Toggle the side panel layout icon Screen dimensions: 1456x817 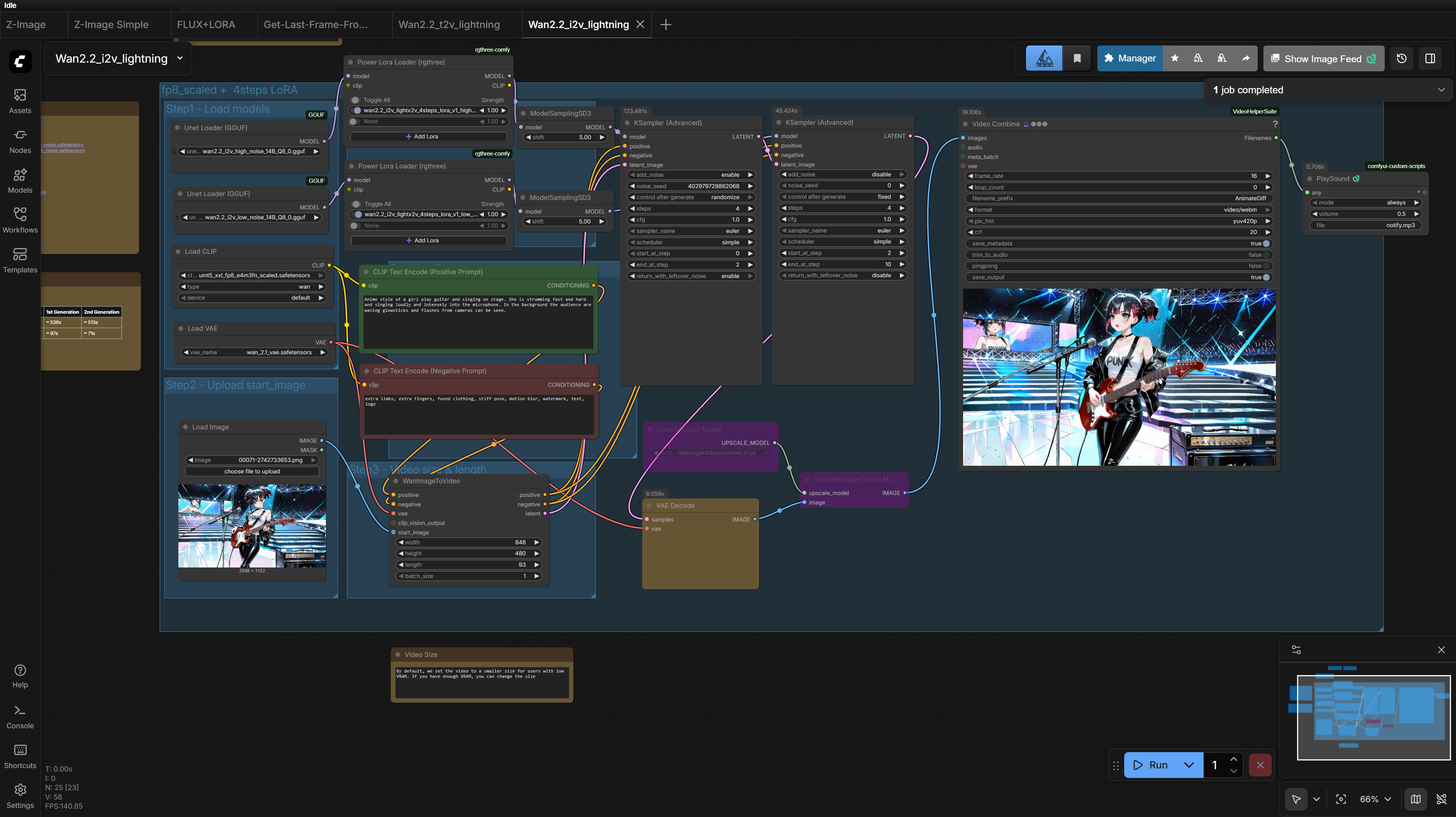pos(1430,58)
